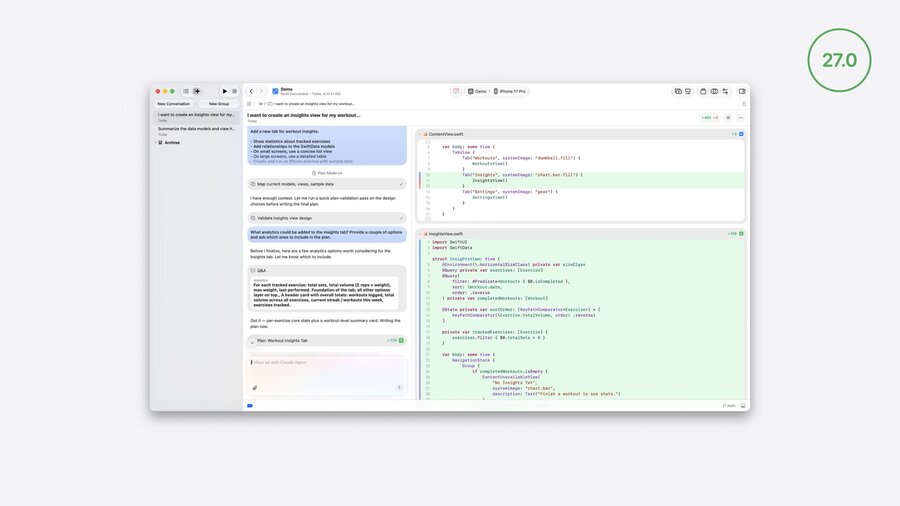Viewport: 900px width, 506px height.
Task: Click the 'main' branch label in the bottom bar
Action: [730, 406]
